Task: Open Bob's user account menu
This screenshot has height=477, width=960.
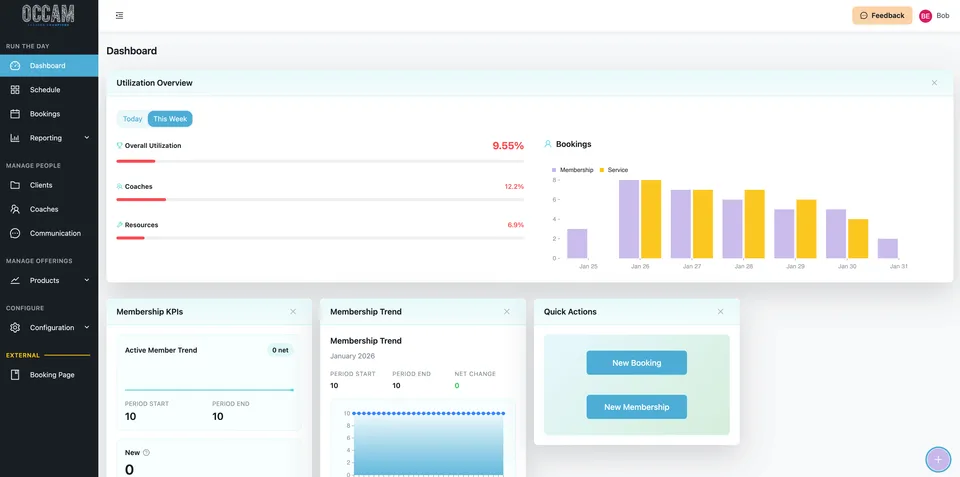Action: [934, 16]
